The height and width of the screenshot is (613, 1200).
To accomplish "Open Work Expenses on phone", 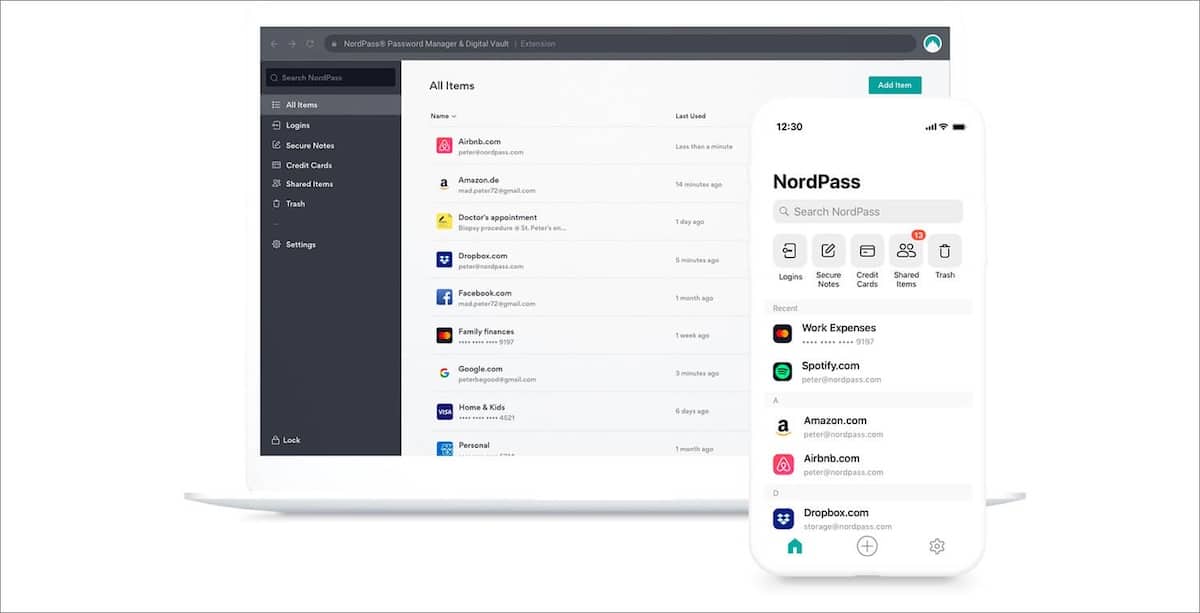I will [x=868, y=334].
